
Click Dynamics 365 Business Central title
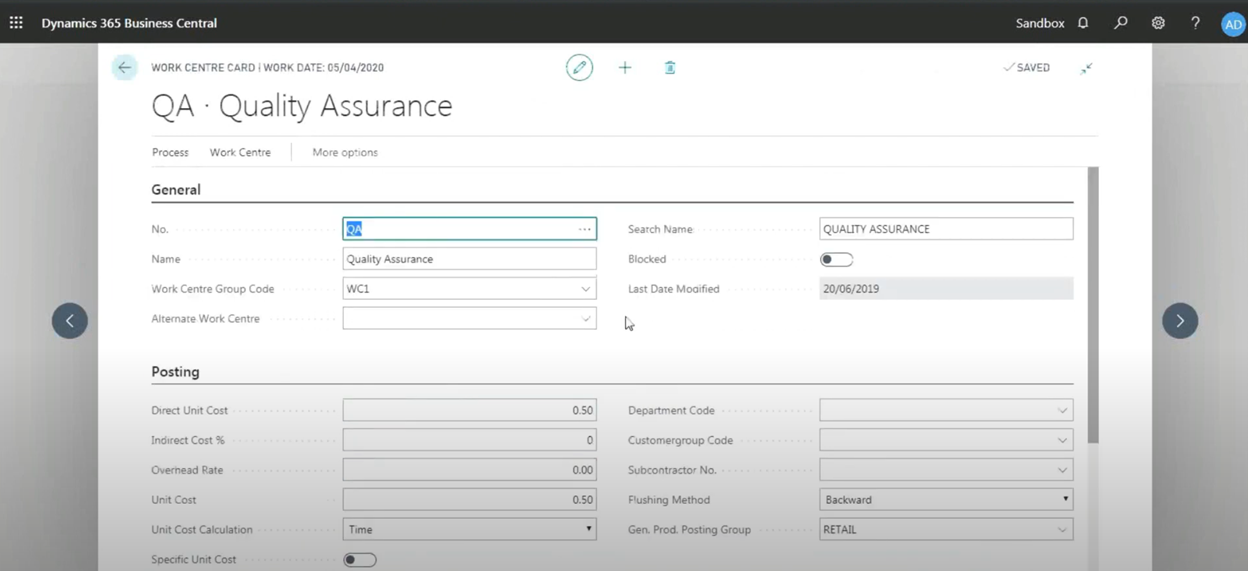(x=129, y=22)
